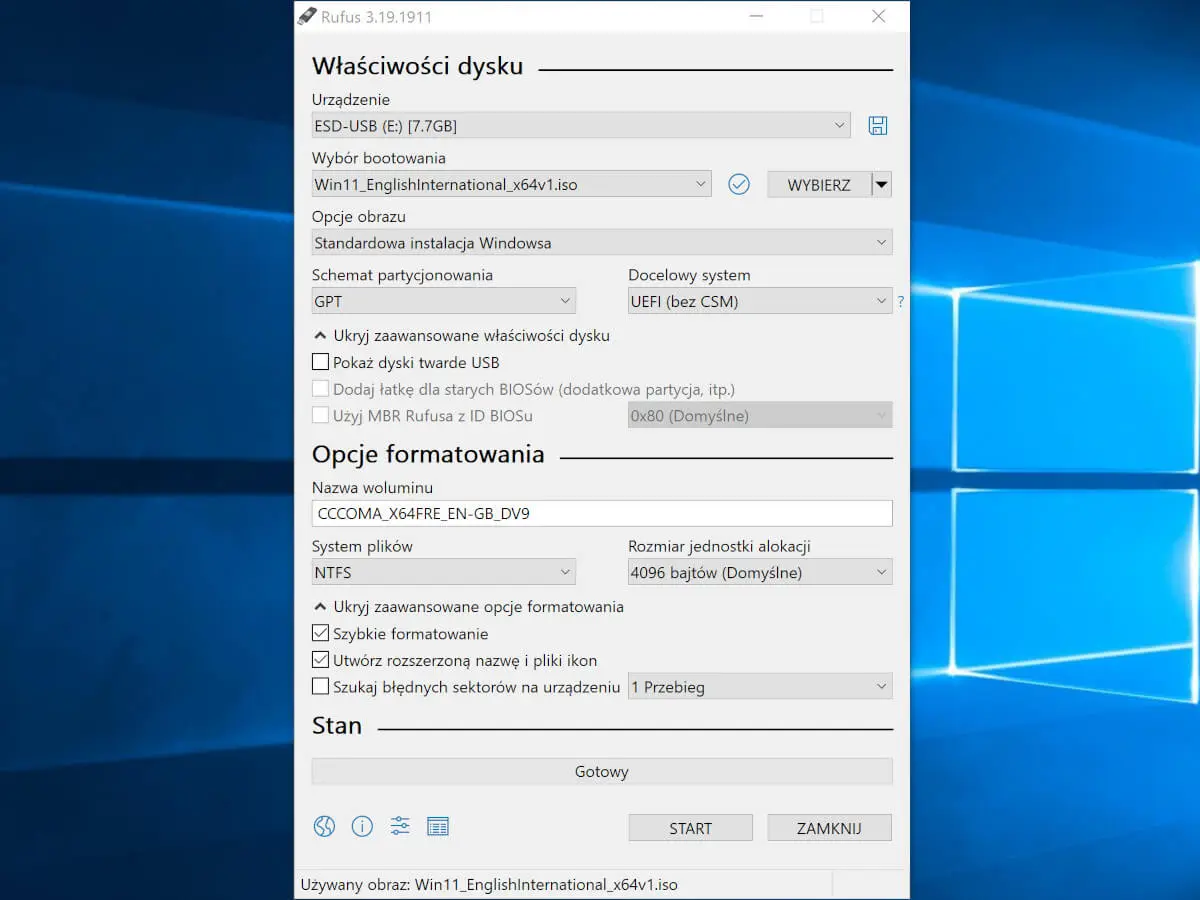Uncheck Utwórz rozszerzoną nazwę i pliki ikon

tap(320, 660)
